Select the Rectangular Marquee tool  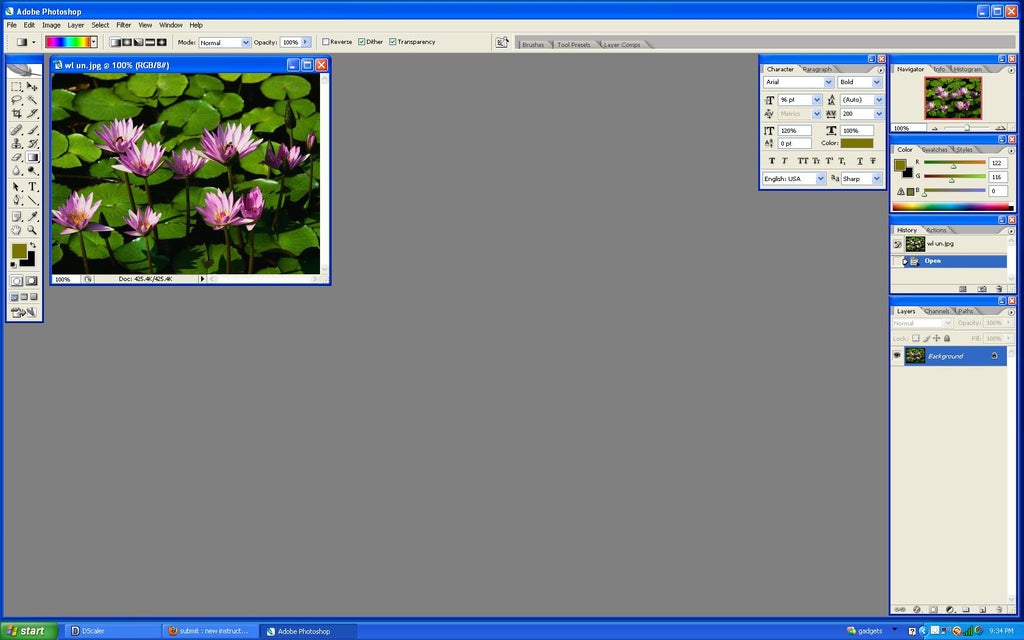click(x=16, y=86)
